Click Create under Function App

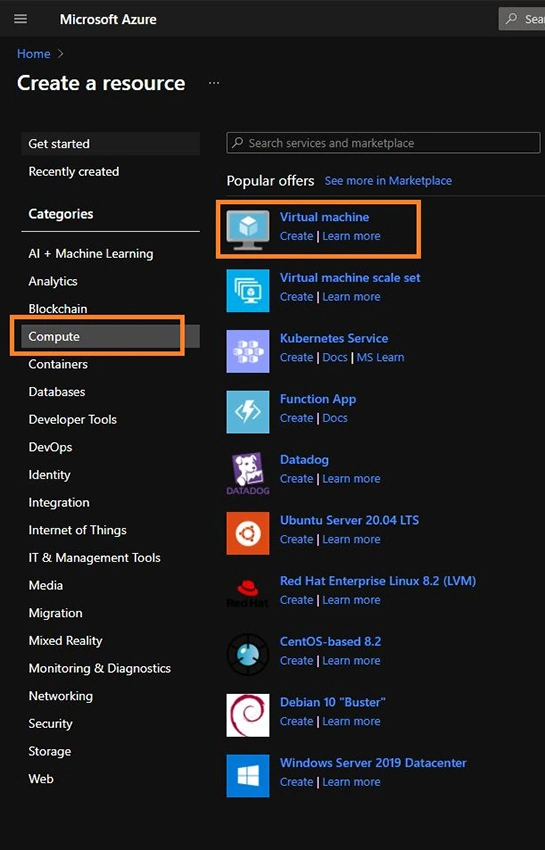[x=296, y=418]
